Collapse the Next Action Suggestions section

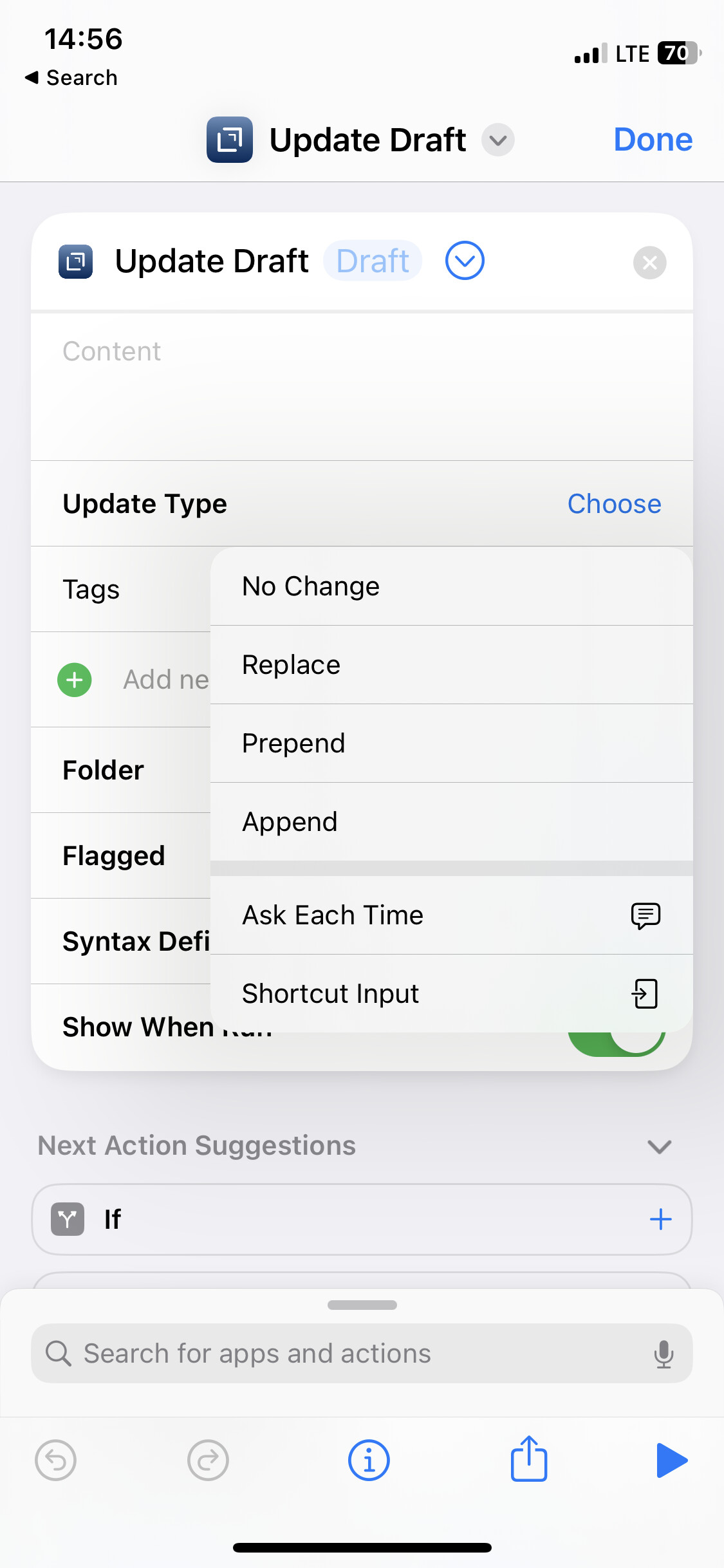click(x=660, y=1146)
